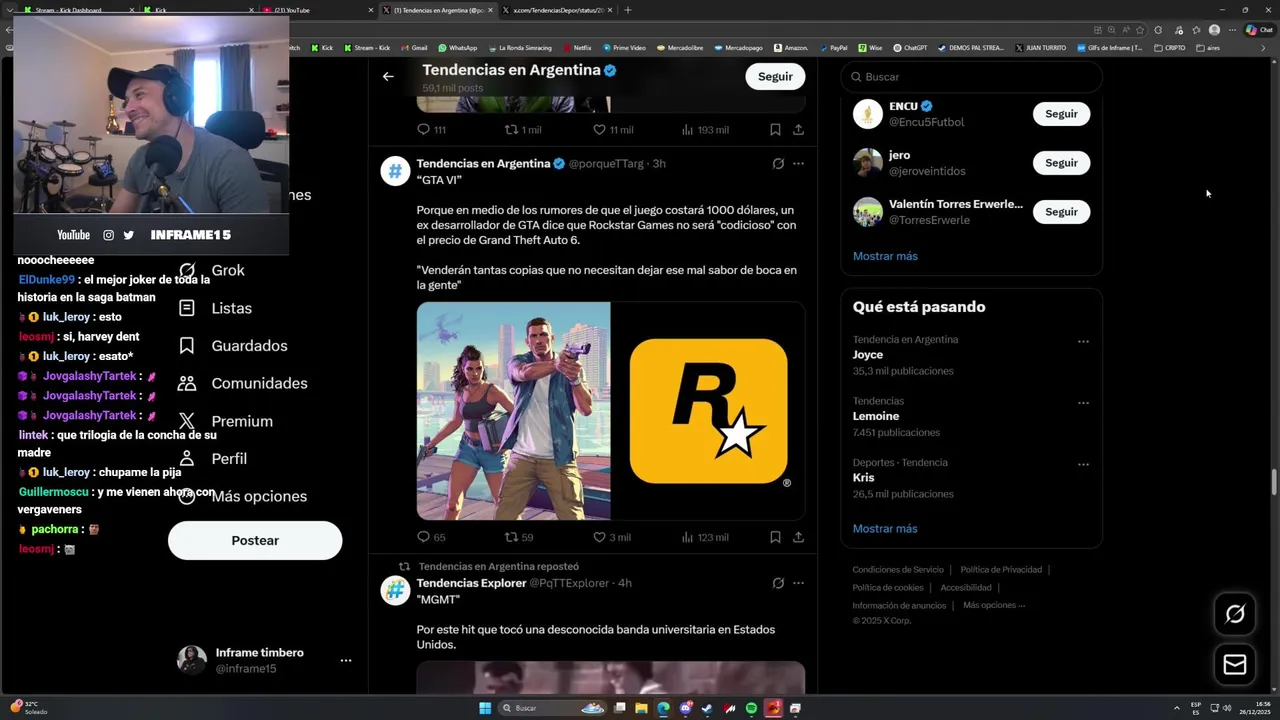
Task: Like the upper post with 11 mil likes
Action: tap(599, 130)
